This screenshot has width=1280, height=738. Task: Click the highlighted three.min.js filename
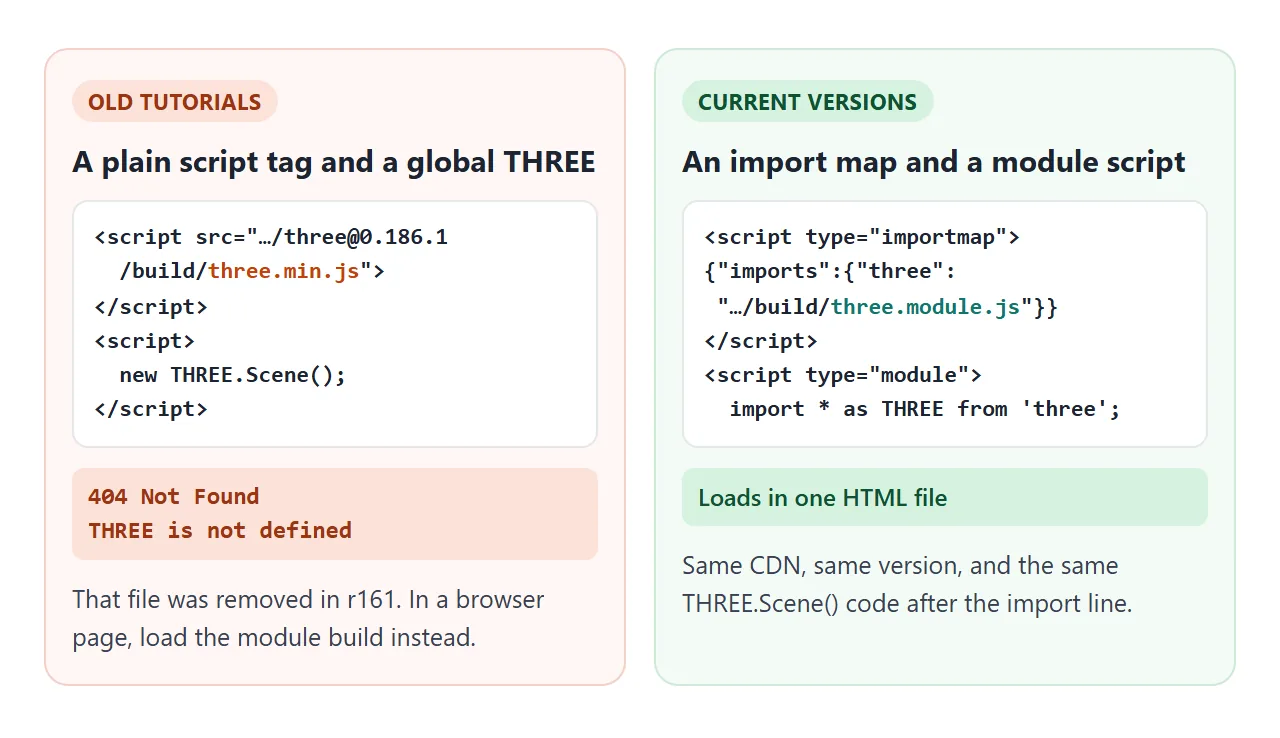coord(283,271)
